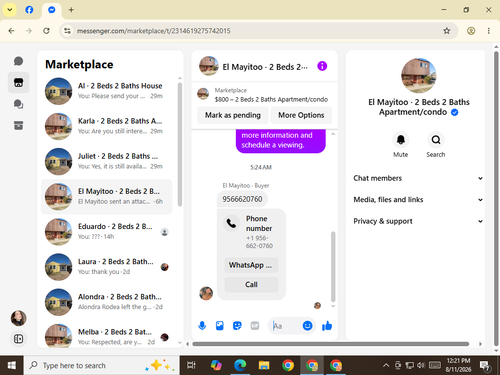Select El Mayitoo conversation in list
The width and height of the screenshot is (500, 375).
pyautogui.click(x=107, y=196)
